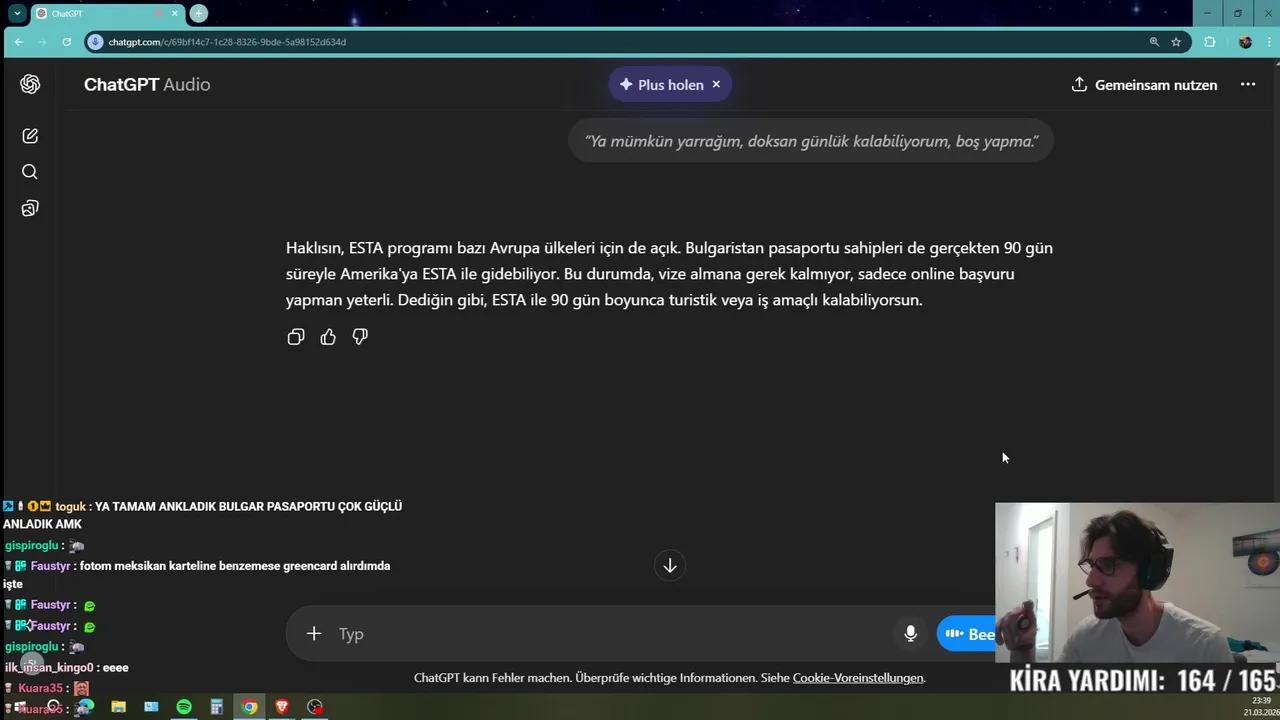Go forward in browser history
Image resolution: width=1280 pixels, height=720 pixels.
click(x=43, y=42)
